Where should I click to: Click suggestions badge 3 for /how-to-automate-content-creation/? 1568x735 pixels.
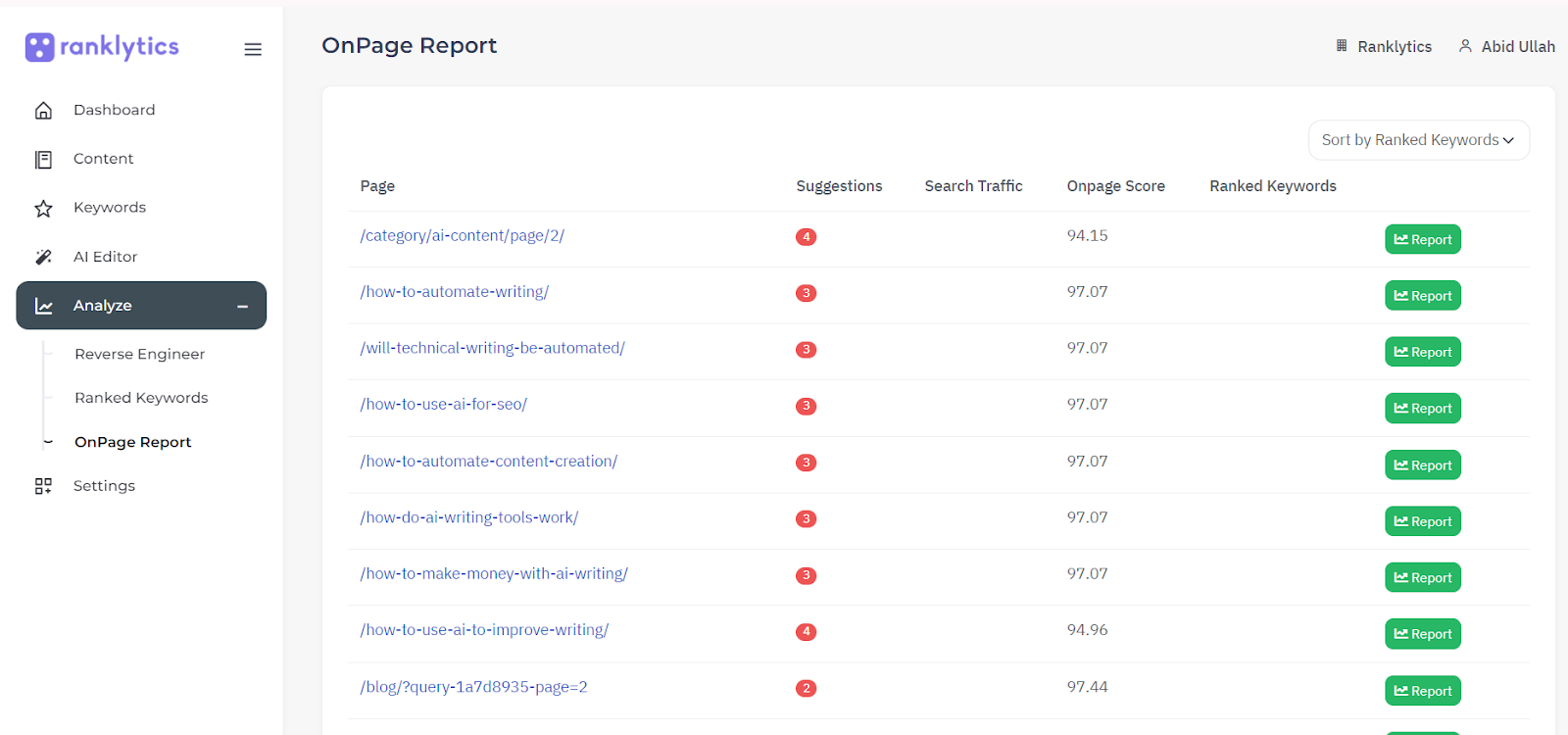pyautogui.click(x=807, y=463)
